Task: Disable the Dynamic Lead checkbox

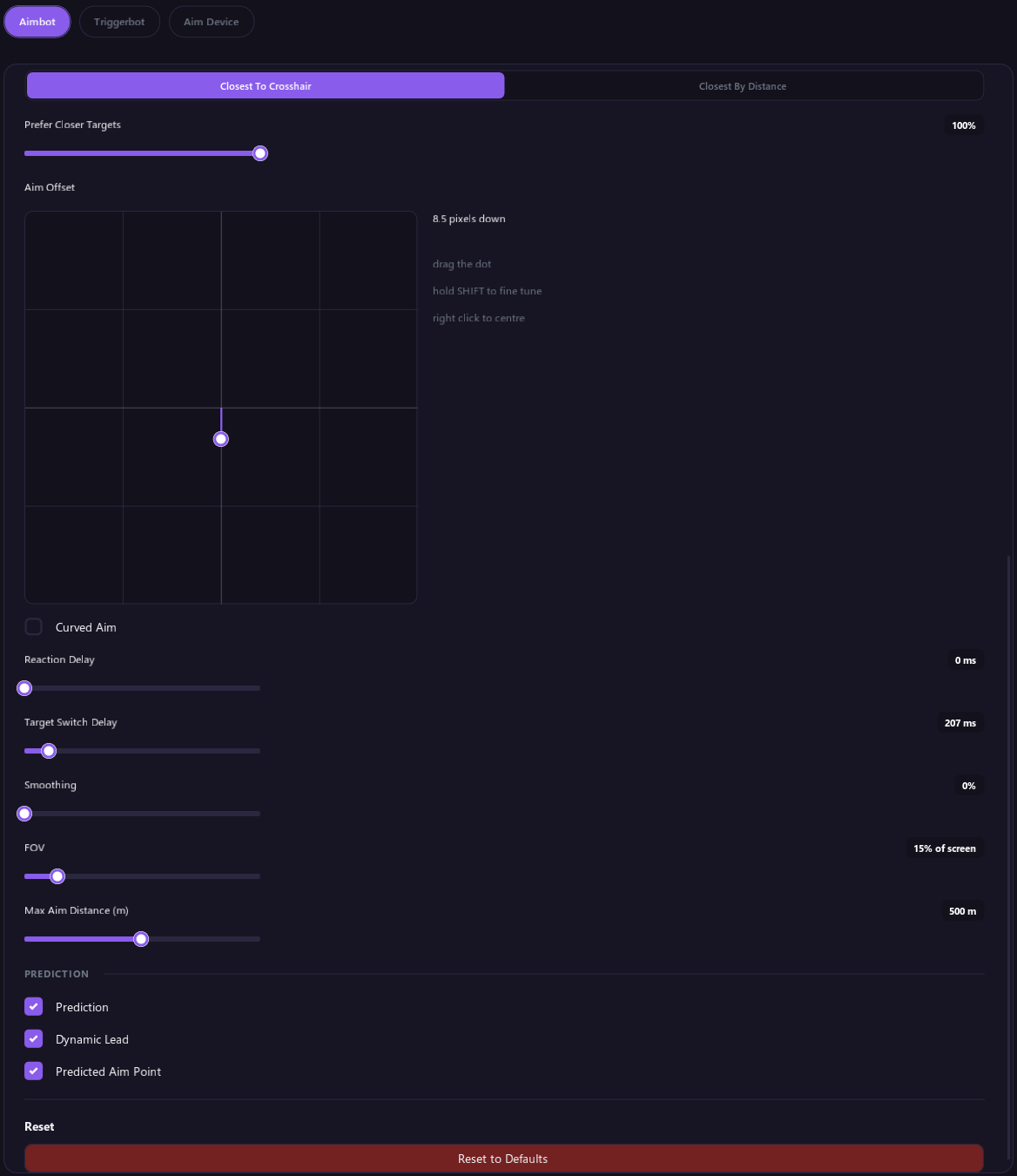Action: [34, 1038]
